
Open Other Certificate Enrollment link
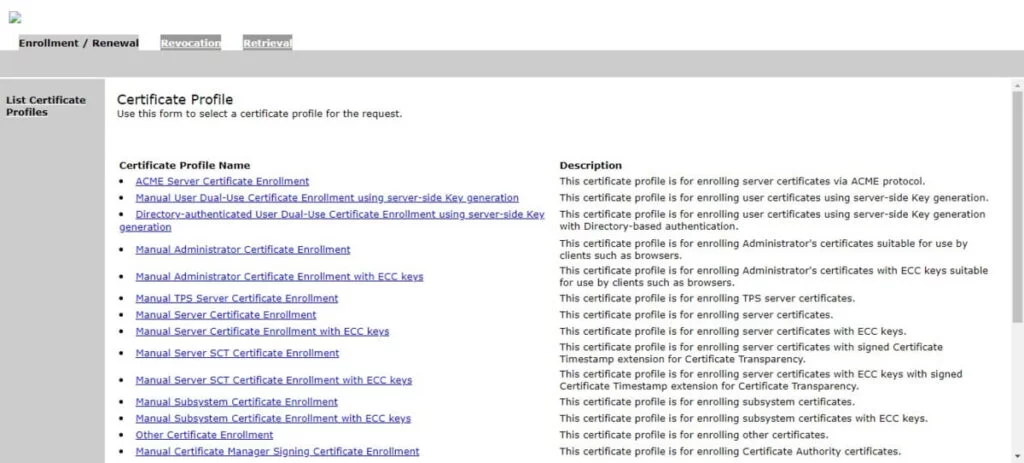[x=204, y=435]
